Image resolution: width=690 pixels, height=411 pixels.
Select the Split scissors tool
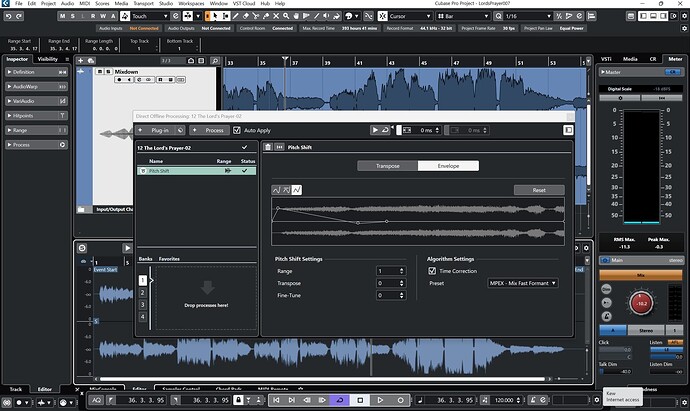click(256, 16)
